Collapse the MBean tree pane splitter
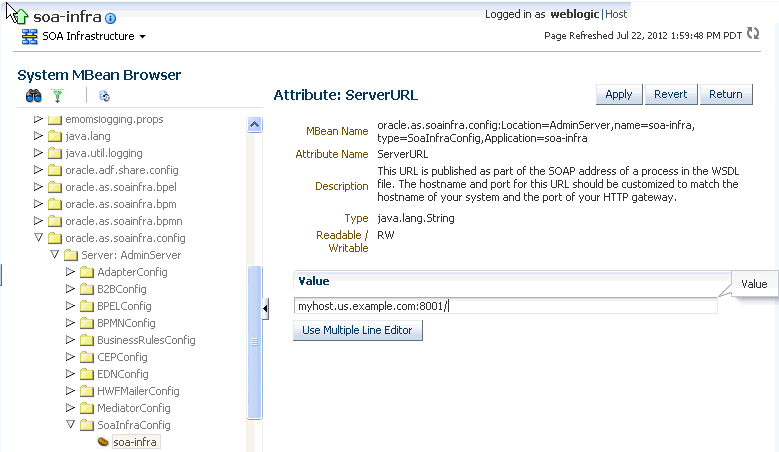Screen dimensions: 779x452 point(265,309)
